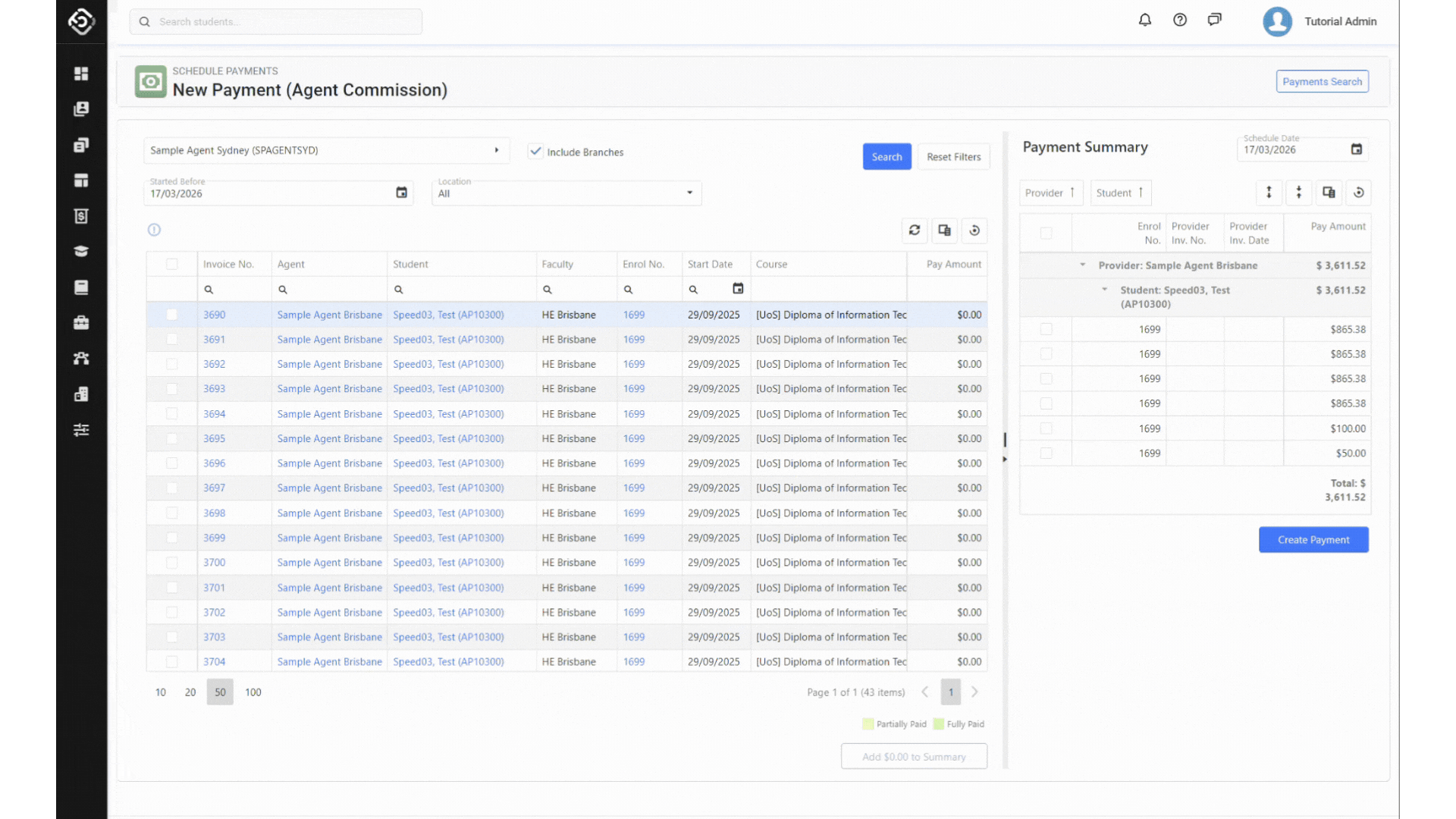Collapse the Provider: Sample Agent Brisbane group

pos(1083,265)
